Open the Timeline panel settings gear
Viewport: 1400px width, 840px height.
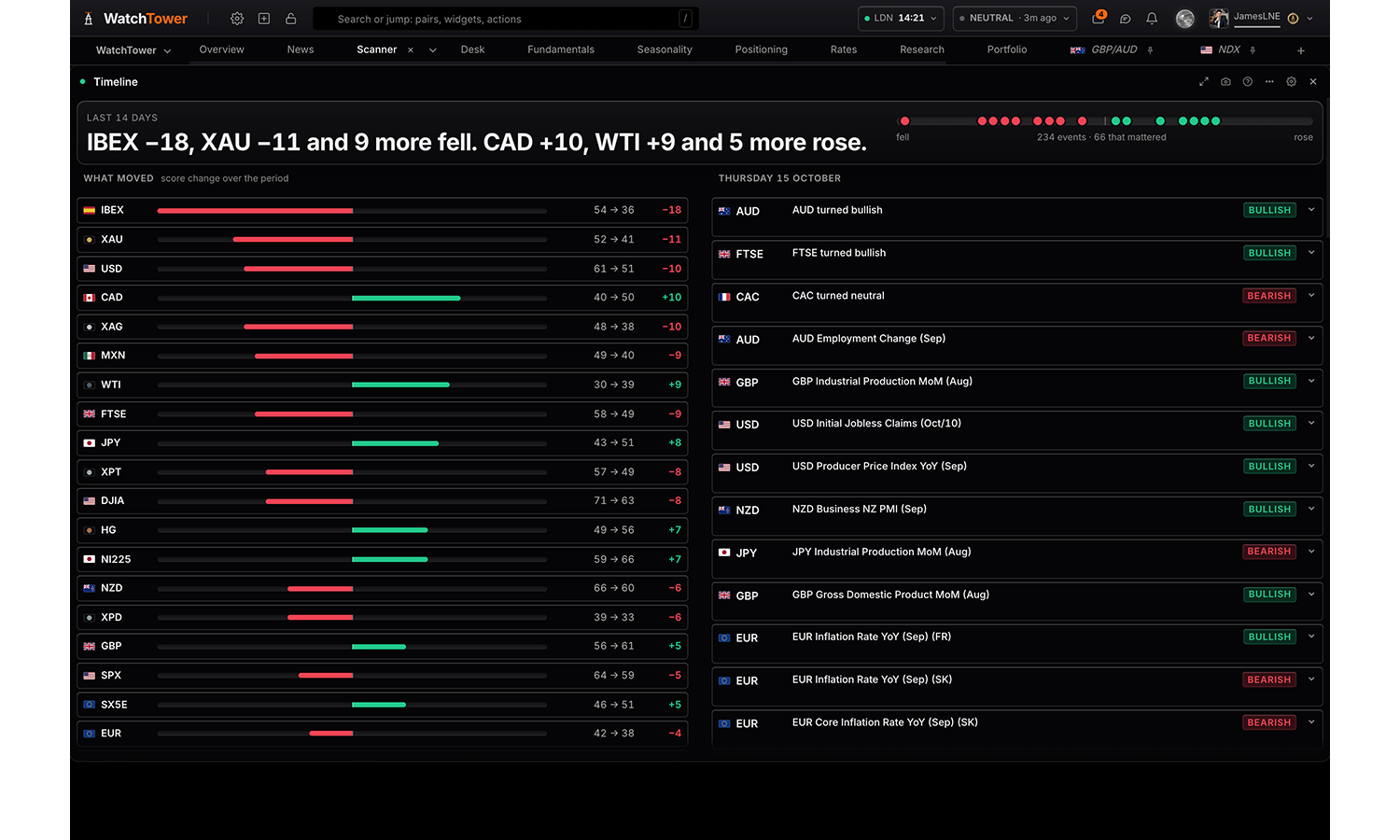click(x=1292, y=82)
